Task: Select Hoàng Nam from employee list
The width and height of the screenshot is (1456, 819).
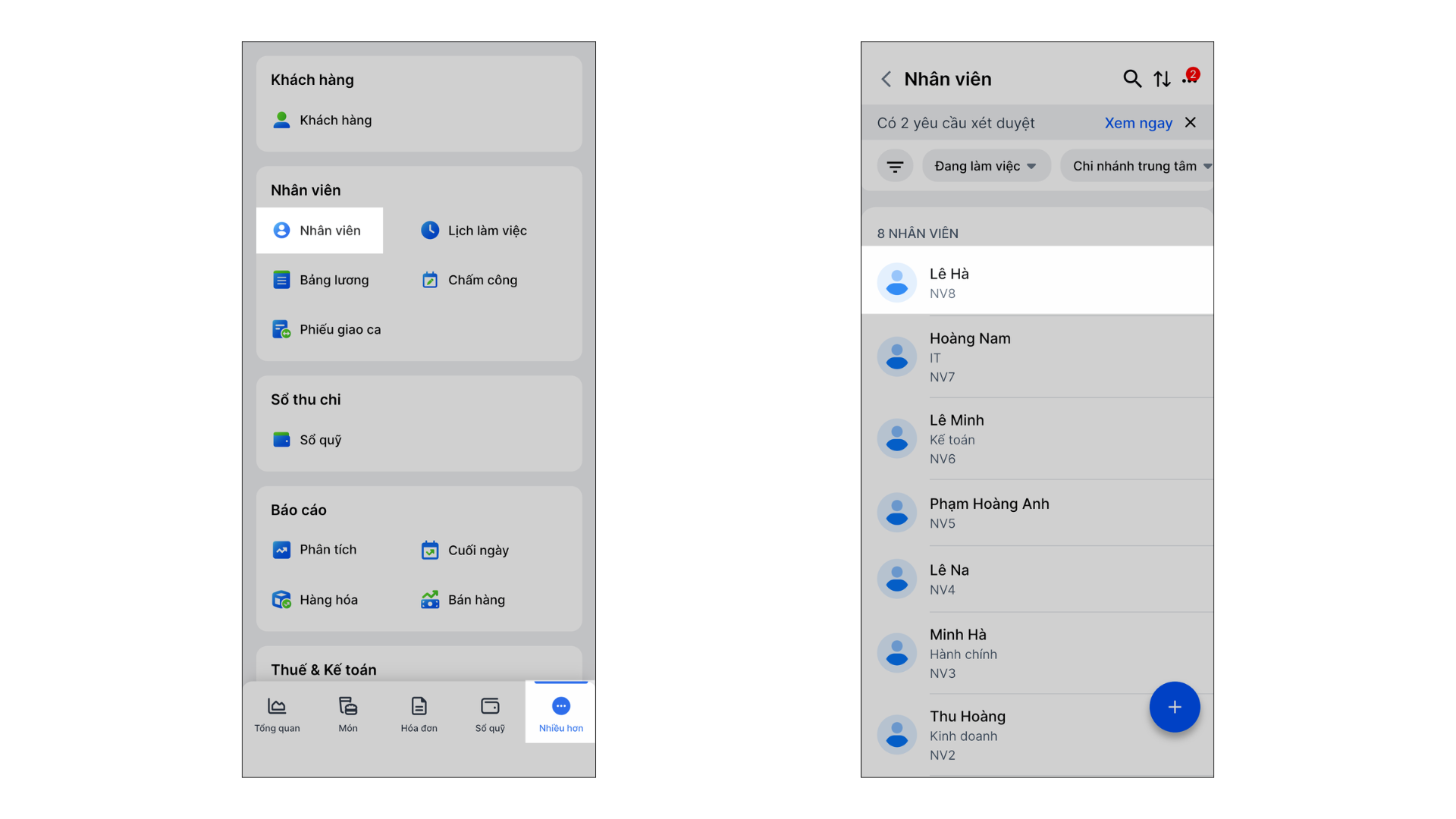Action: point(1037,356)
